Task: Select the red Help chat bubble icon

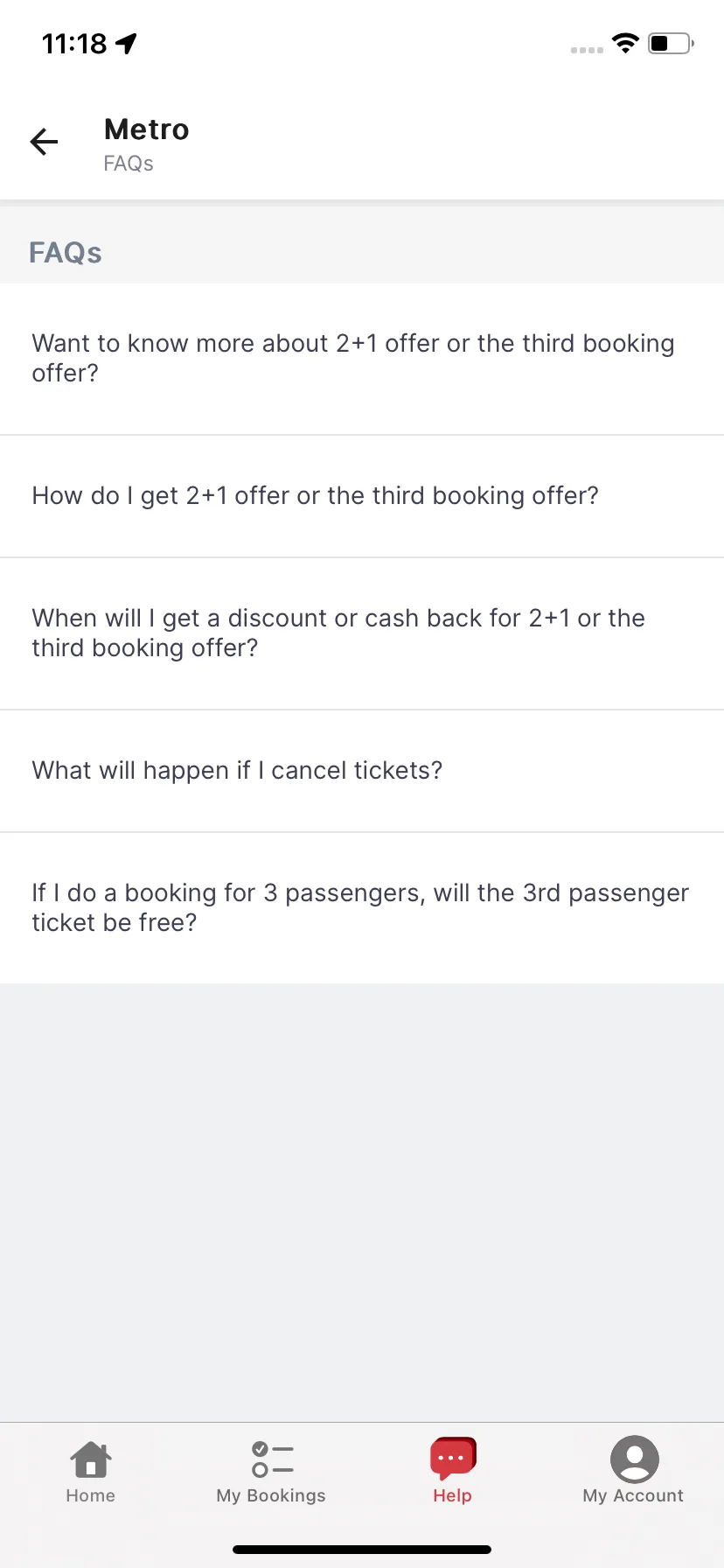Action: (x=452, y=1458)
